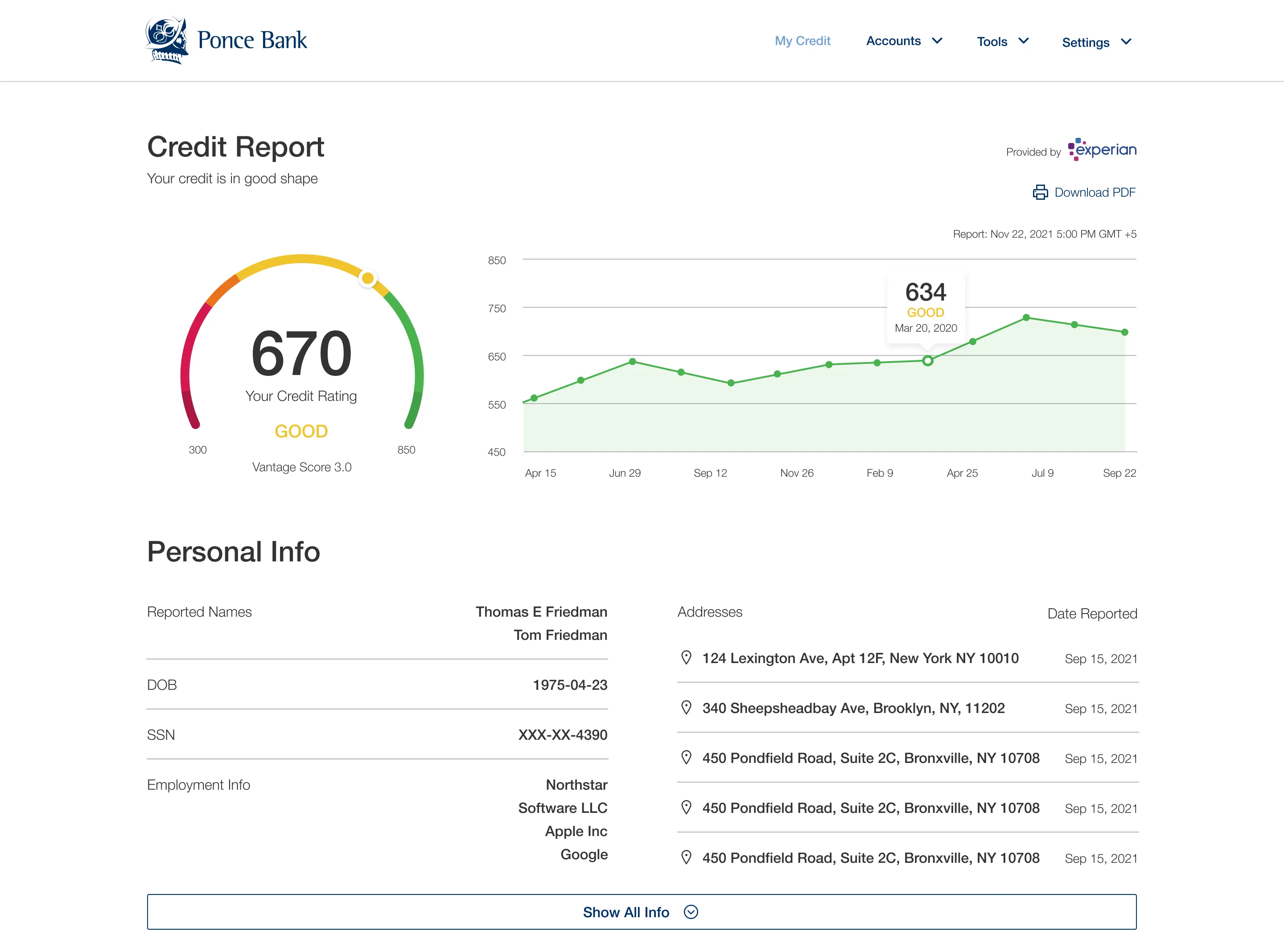The width and height of the screenshot is (1284, 952).
Task: Open the Tools dropdown chevron
Action: coord(1024,41)
